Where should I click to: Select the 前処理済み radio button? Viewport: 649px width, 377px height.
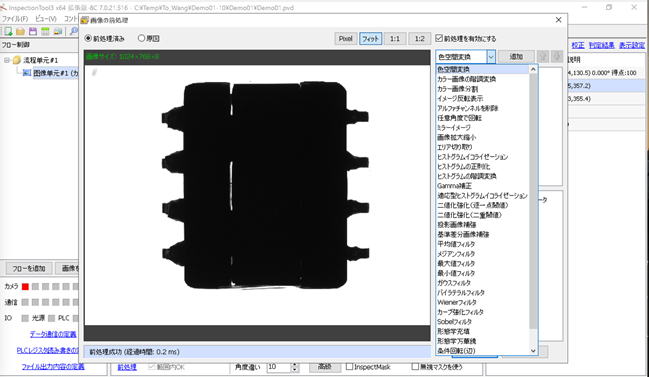click(88, 38)
